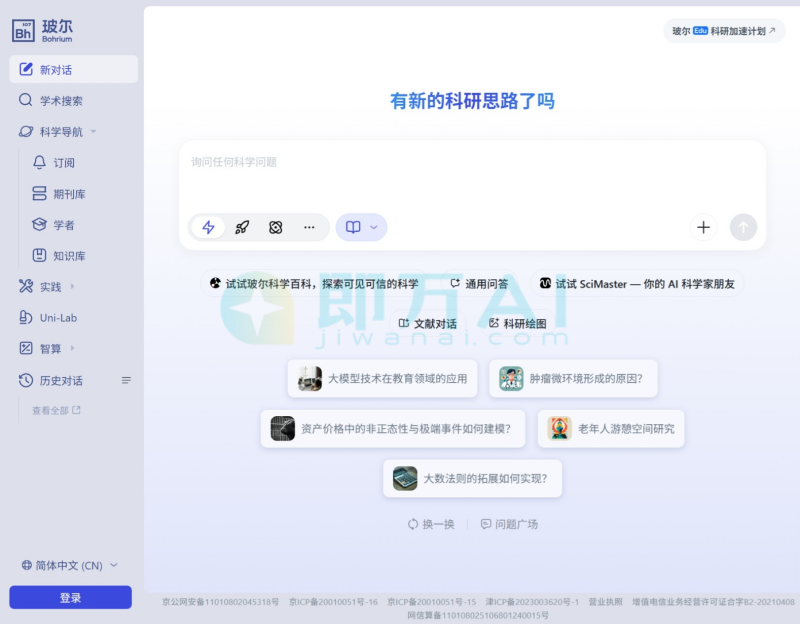Click the book knowledge-source icon
This screenshot has width=800, height=624.
[354, 227]
